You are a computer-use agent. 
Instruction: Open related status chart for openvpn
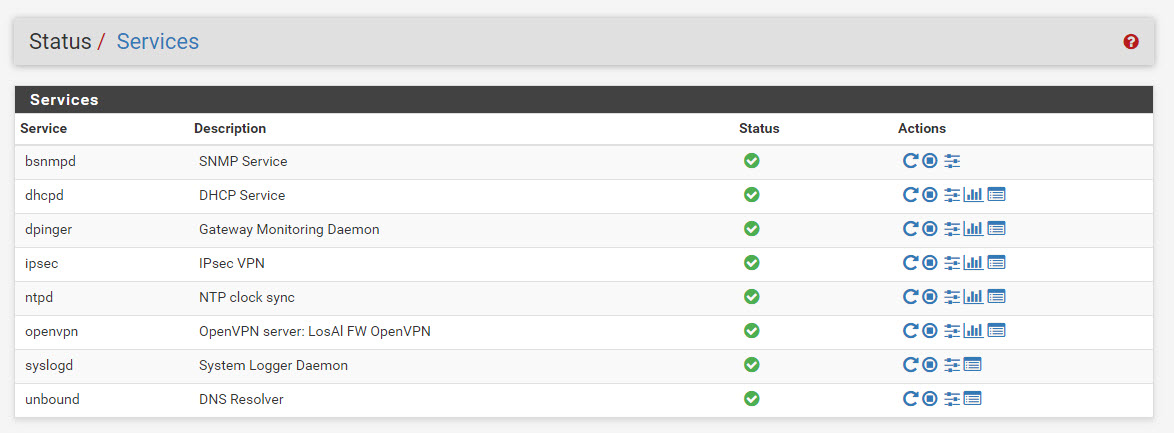pyautogui.click(x=973, y=330)
